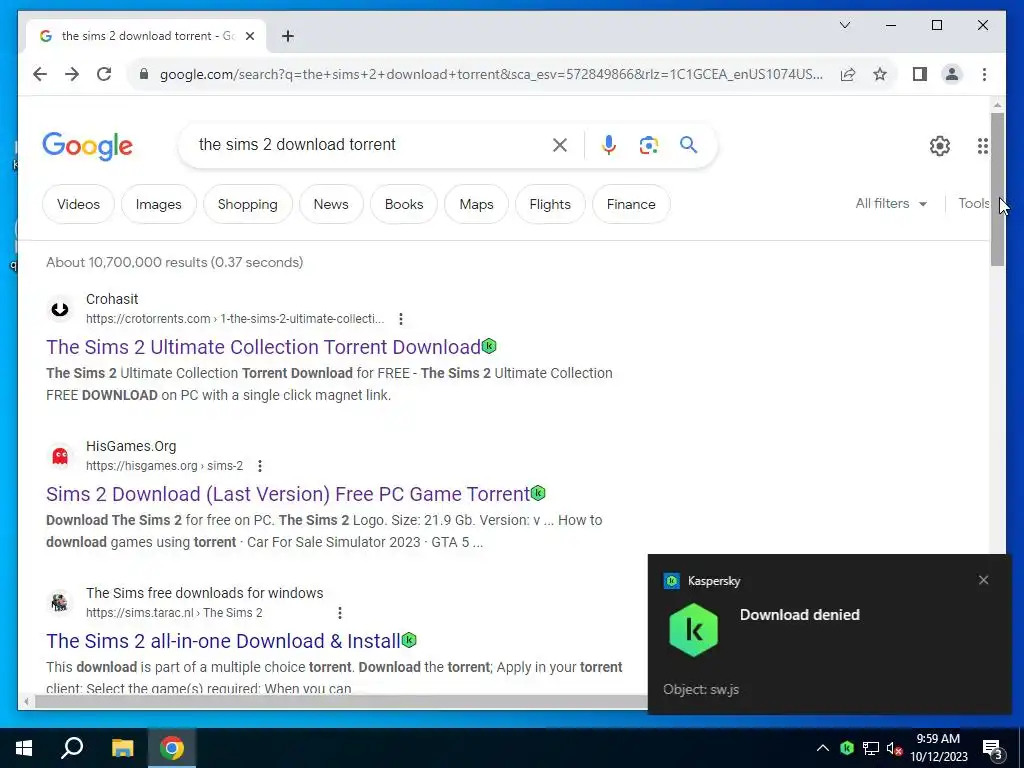Dismiss the Kaspersky 'Download denied' notification
The image size is (1024, 768).
point(984,580)
